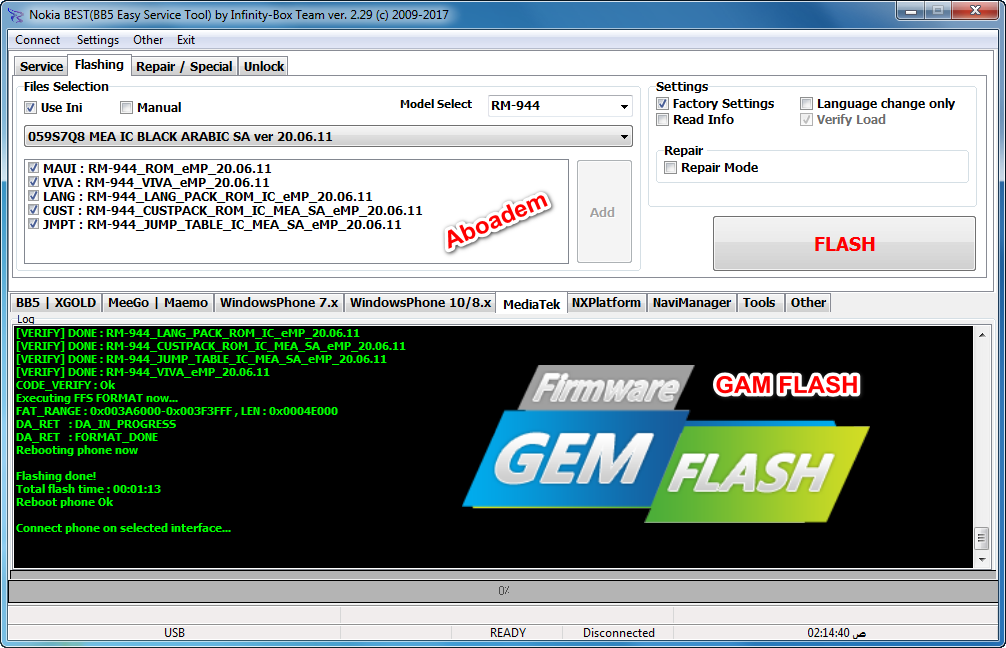
Task: Click the Nokia BEST title bar app icon
Action: click(x=15, y=14)
